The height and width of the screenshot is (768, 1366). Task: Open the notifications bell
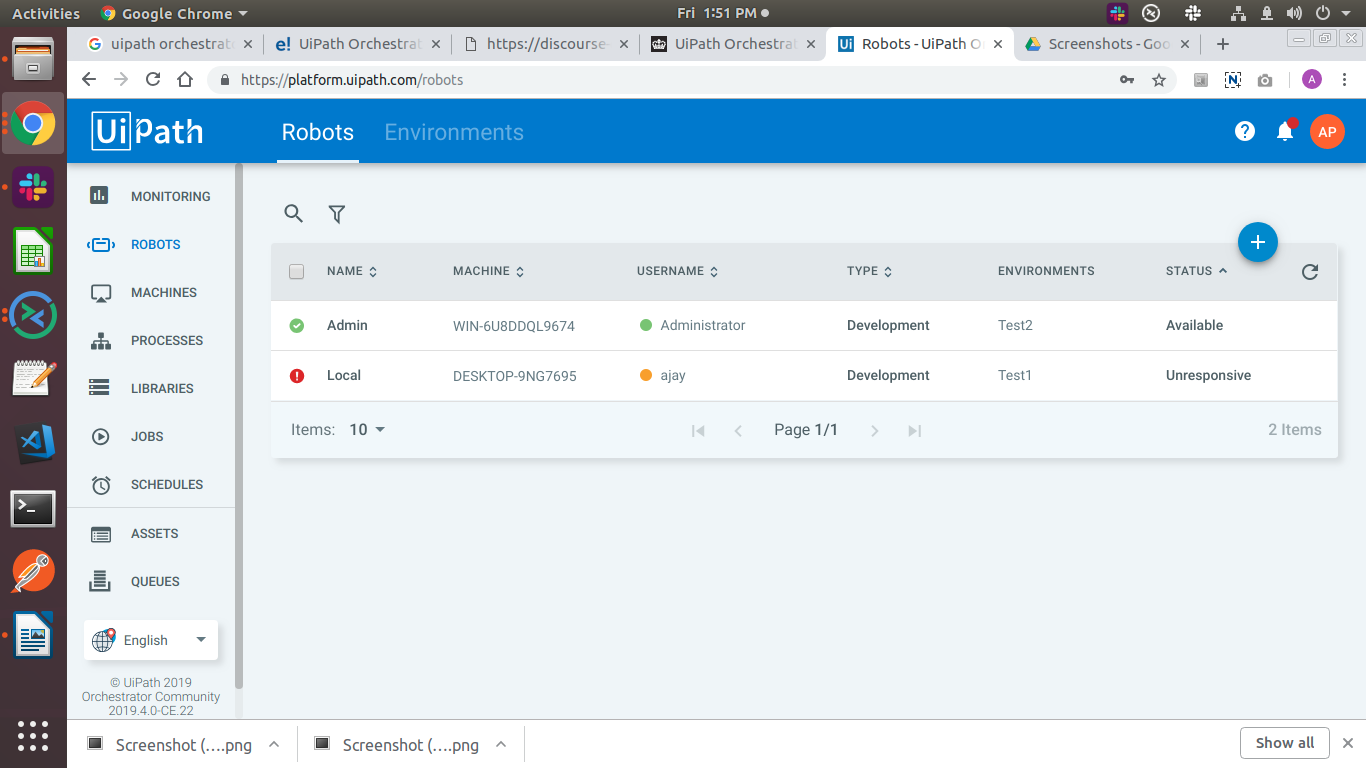pyautogui.click(x=1286, y=130)
